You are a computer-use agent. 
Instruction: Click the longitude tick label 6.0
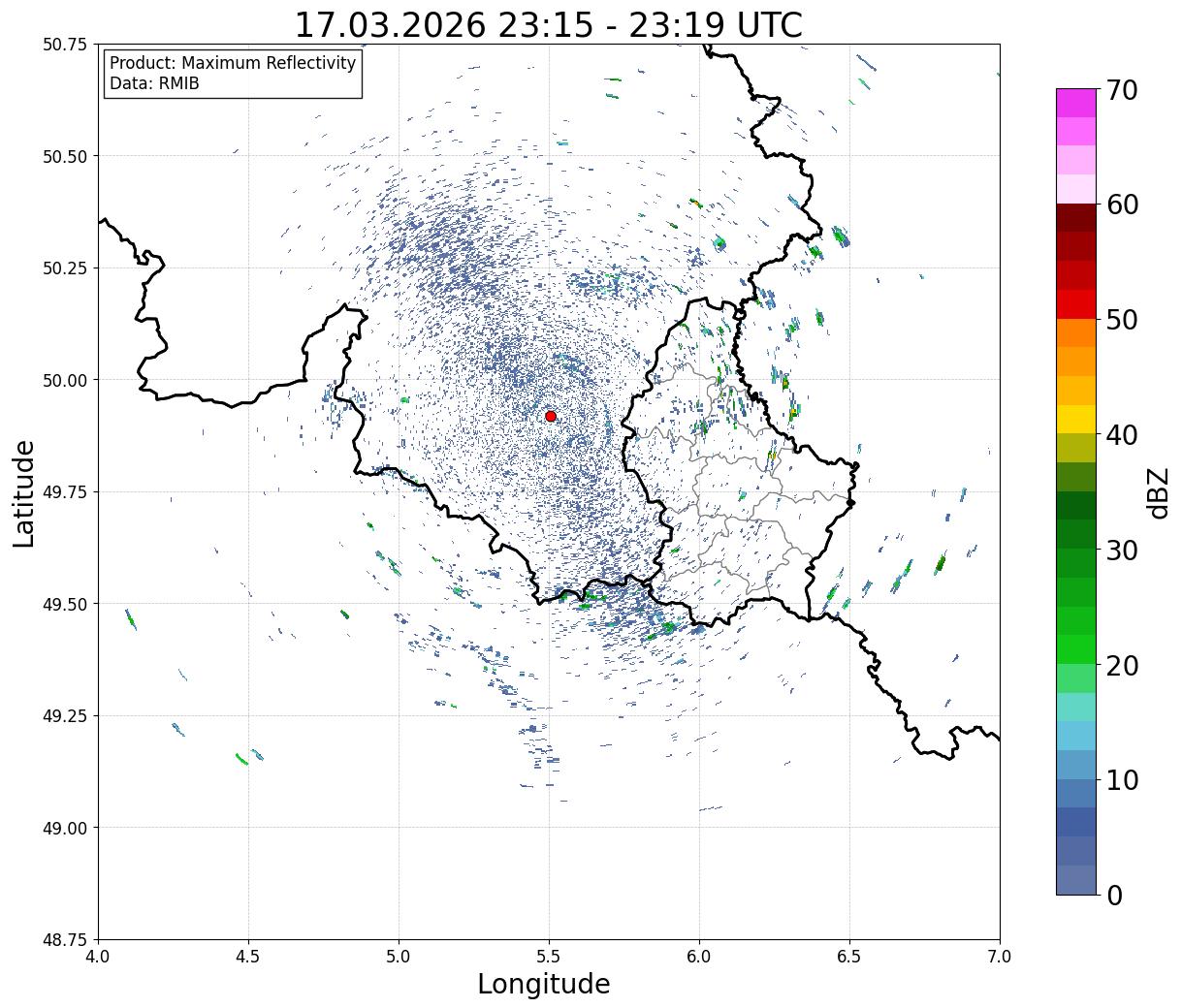(x=699, y=957)
